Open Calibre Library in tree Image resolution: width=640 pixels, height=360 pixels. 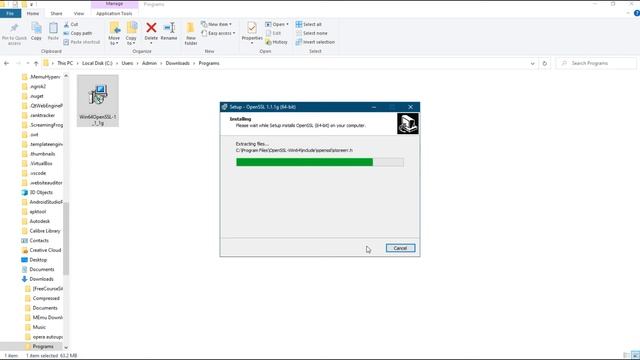click(44, 231)
